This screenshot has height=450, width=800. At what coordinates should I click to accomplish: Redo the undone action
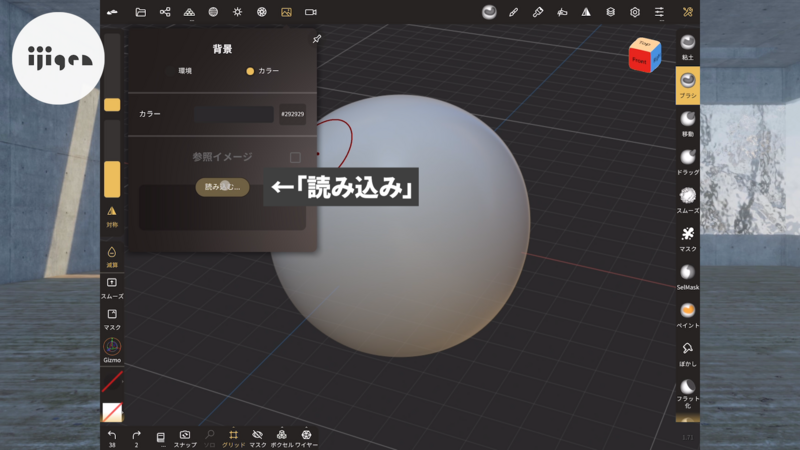click(136, 438)
